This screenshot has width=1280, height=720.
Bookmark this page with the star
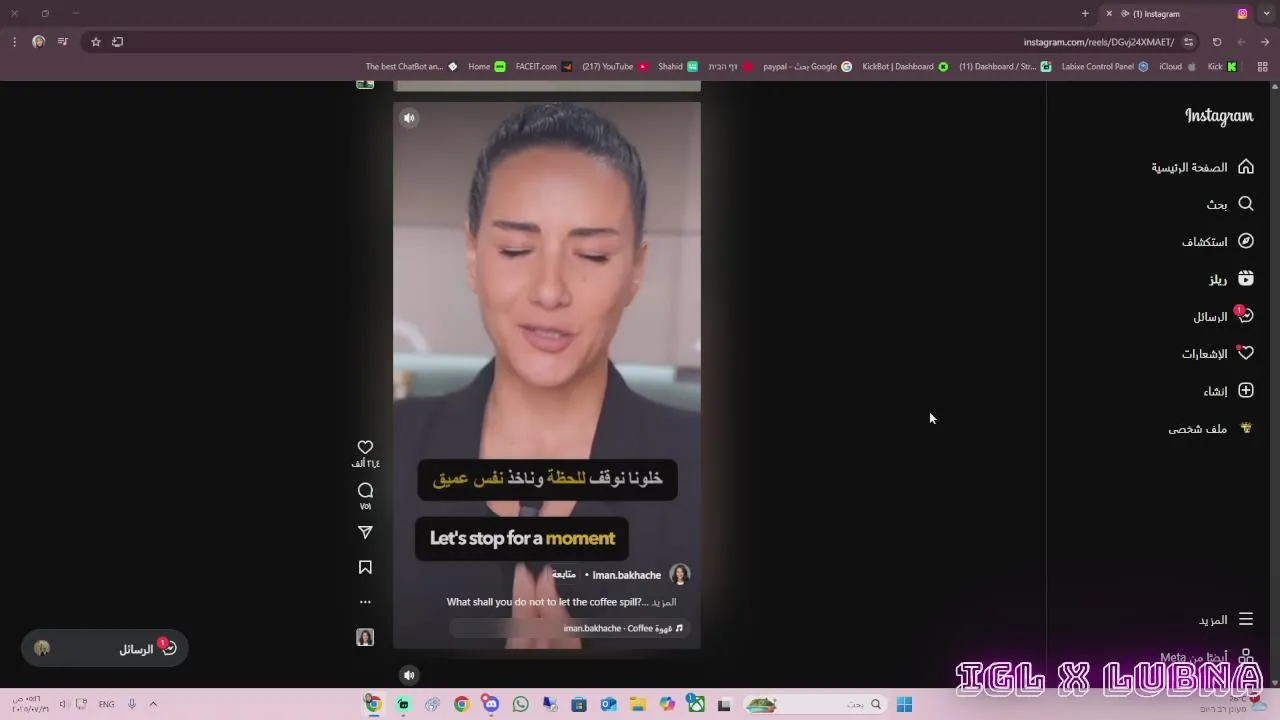[96, 42]
